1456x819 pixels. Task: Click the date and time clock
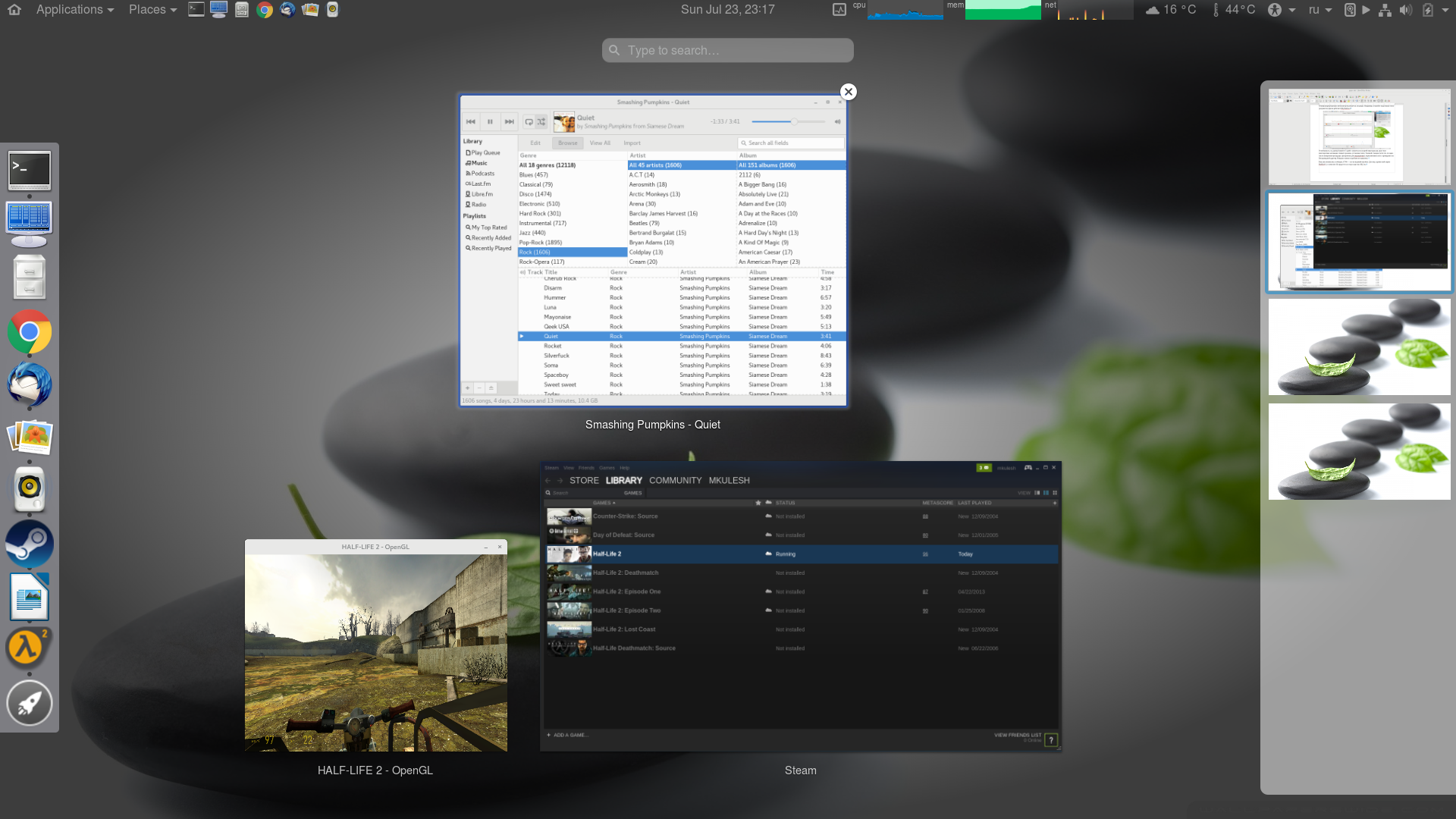(x=727, y=10)
